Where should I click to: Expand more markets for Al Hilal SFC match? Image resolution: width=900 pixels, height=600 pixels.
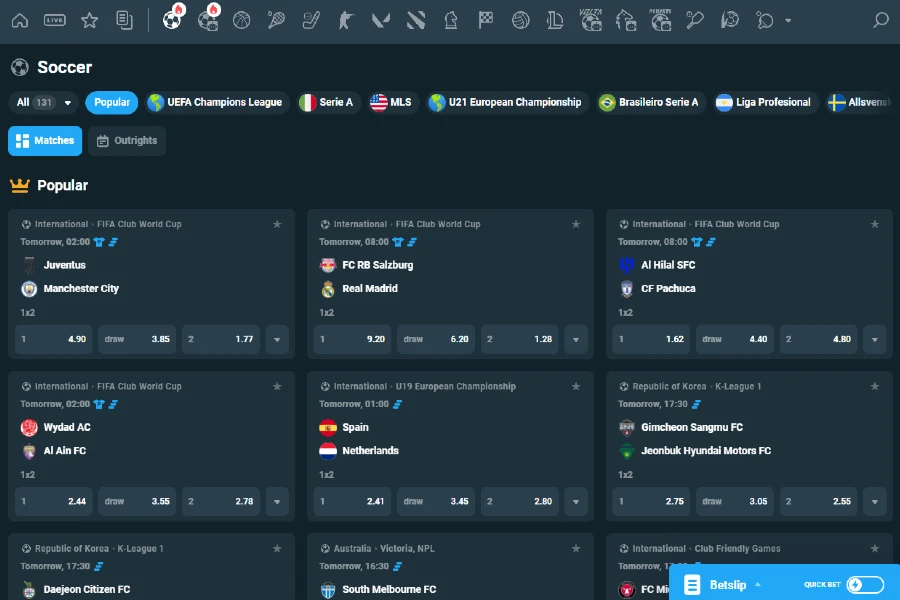pyautogui.click(x=875, y=339)
